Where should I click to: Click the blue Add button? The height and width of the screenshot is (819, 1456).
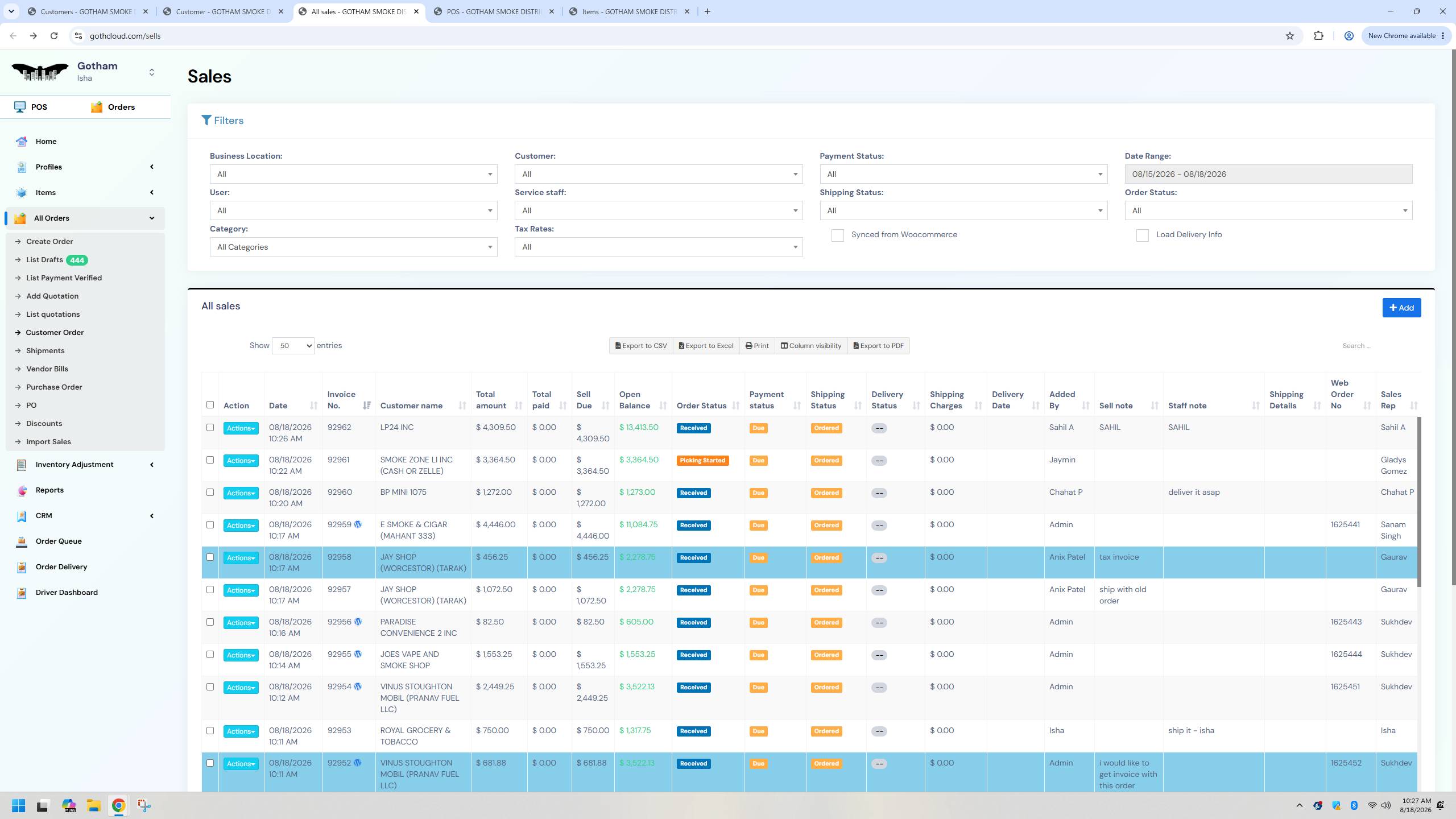click(1401, 308)
